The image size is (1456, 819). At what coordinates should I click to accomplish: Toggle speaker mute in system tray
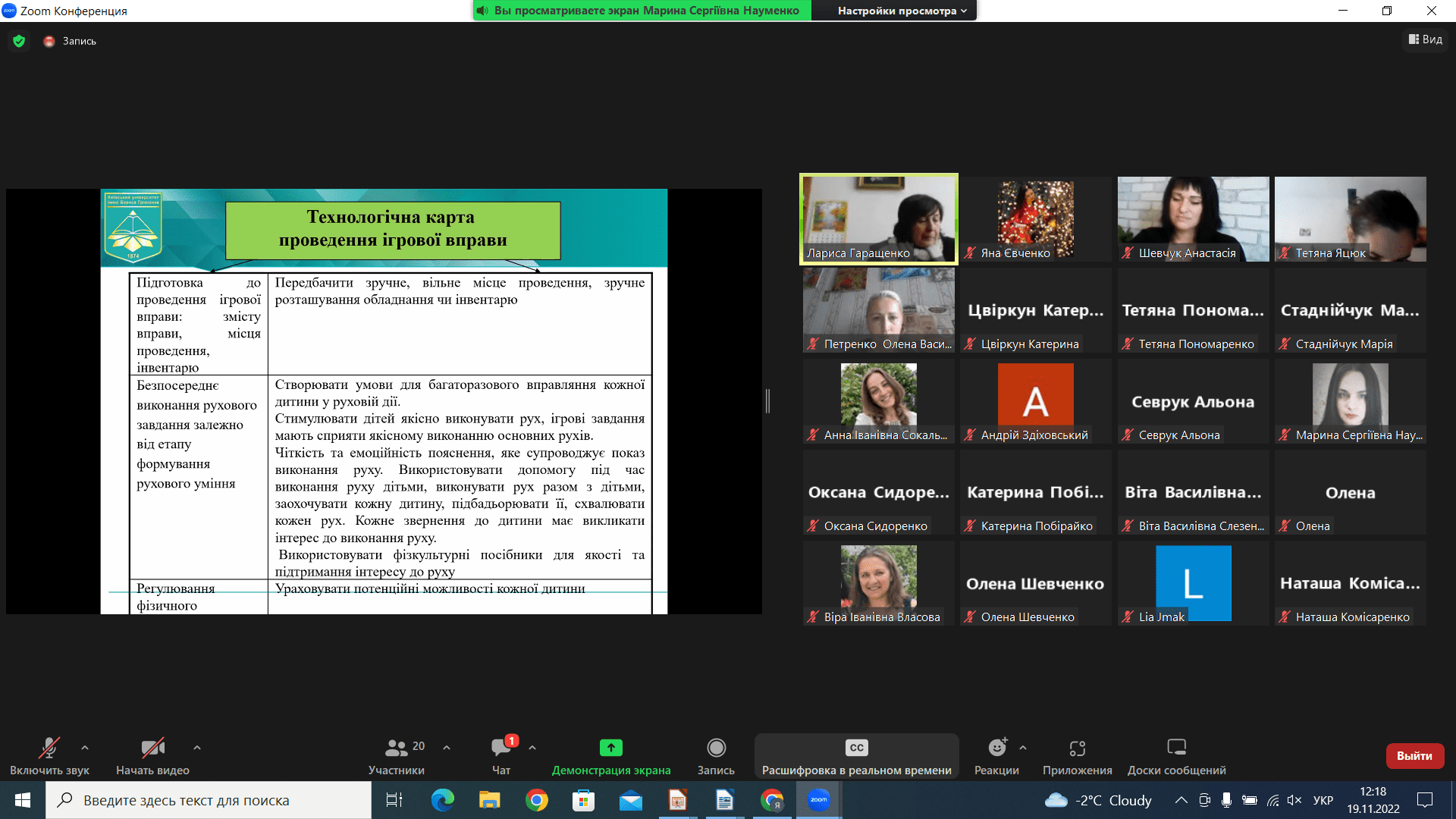click(x=1294, y=800)
